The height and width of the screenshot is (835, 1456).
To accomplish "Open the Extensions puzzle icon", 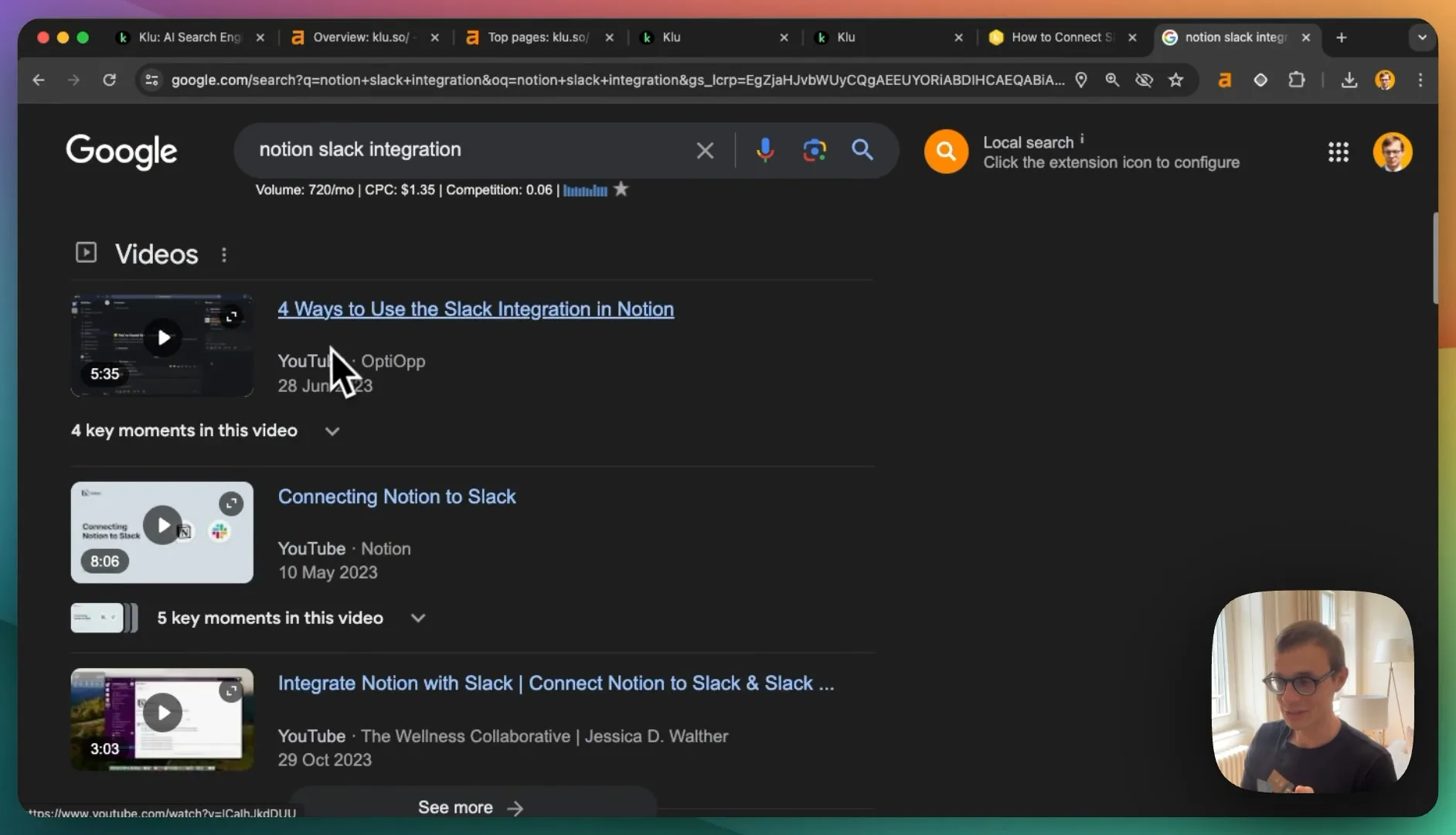I will [x=1296, y=80].
